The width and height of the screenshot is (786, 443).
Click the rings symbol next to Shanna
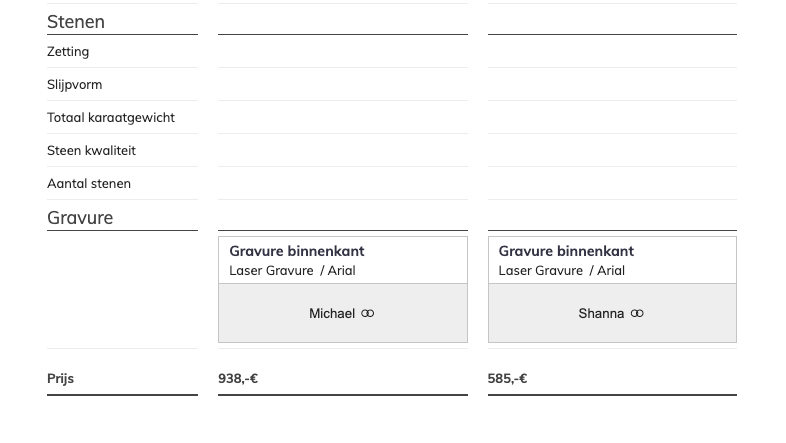point(637,314)
